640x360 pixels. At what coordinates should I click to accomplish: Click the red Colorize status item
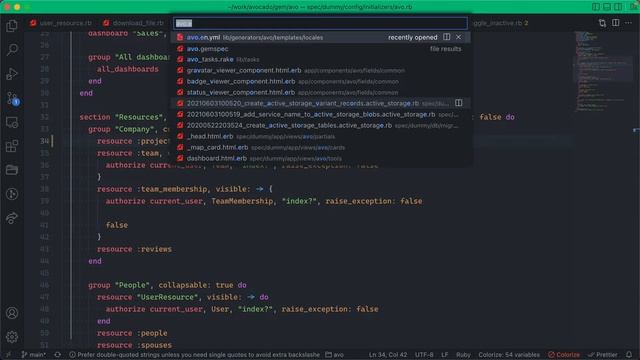(x=564, y=355)
